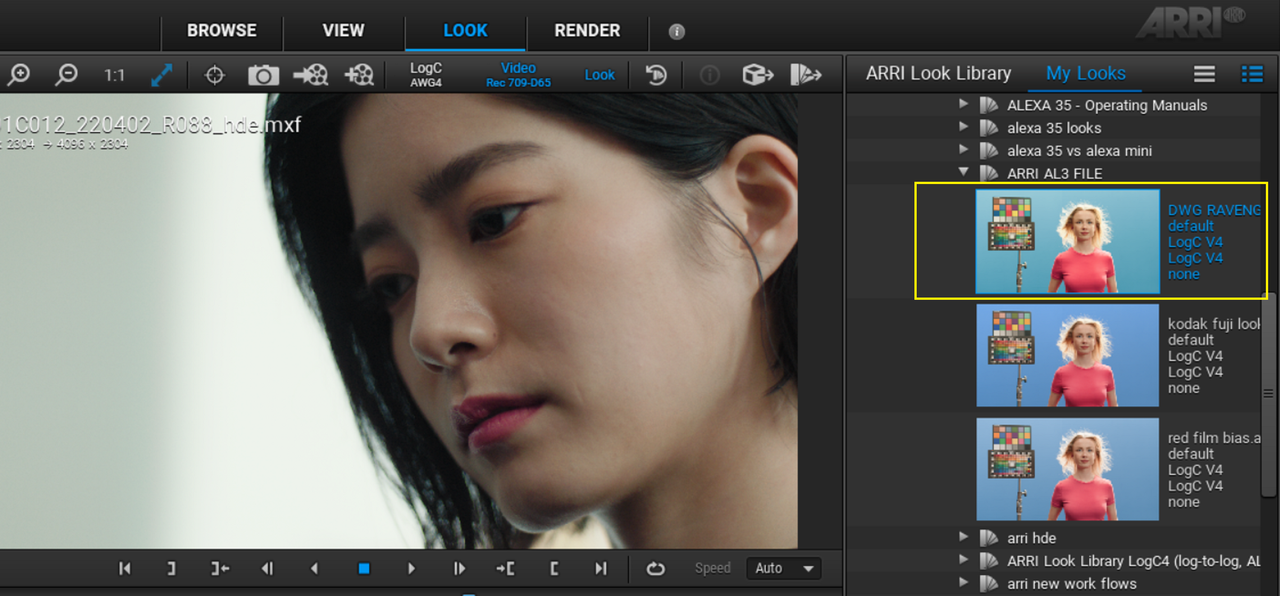Viewport: 1280px width, 596px height.
Task: Click the plus film reel icon
Action: click(x=359, y=75)
